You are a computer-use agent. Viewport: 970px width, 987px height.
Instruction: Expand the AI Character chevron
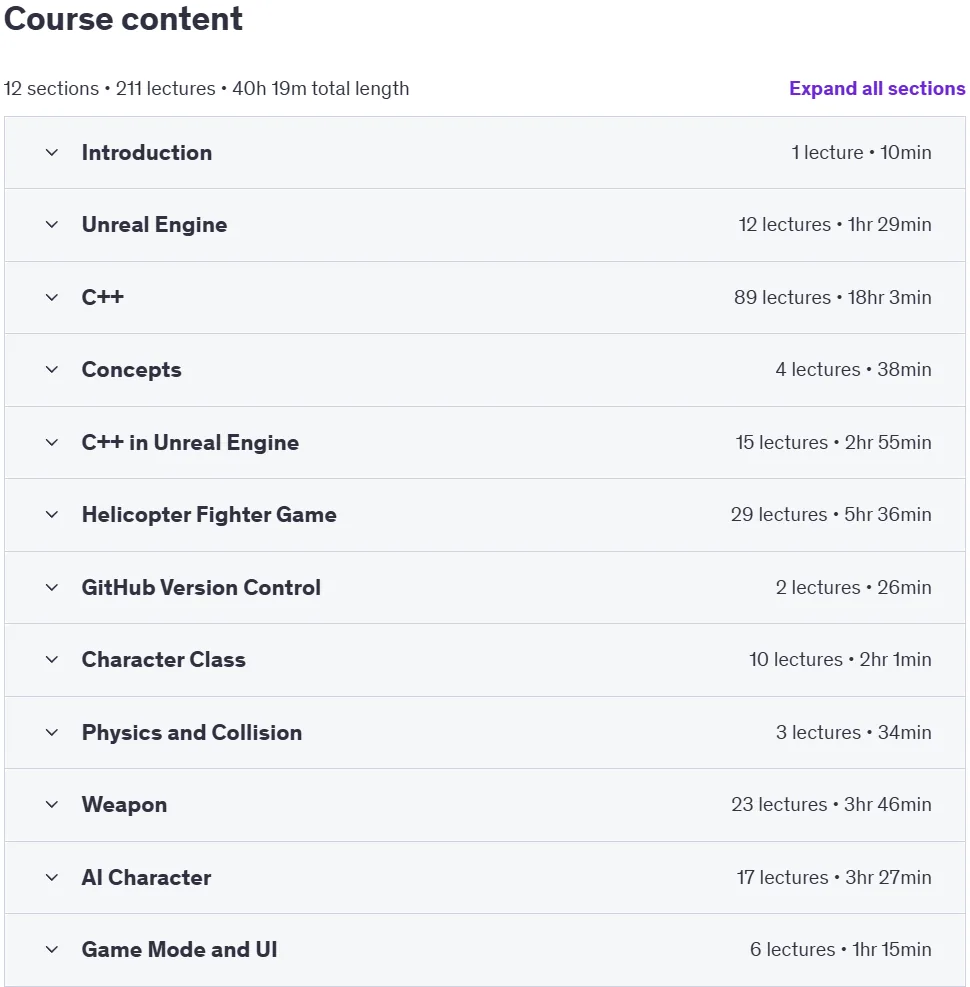52,877
